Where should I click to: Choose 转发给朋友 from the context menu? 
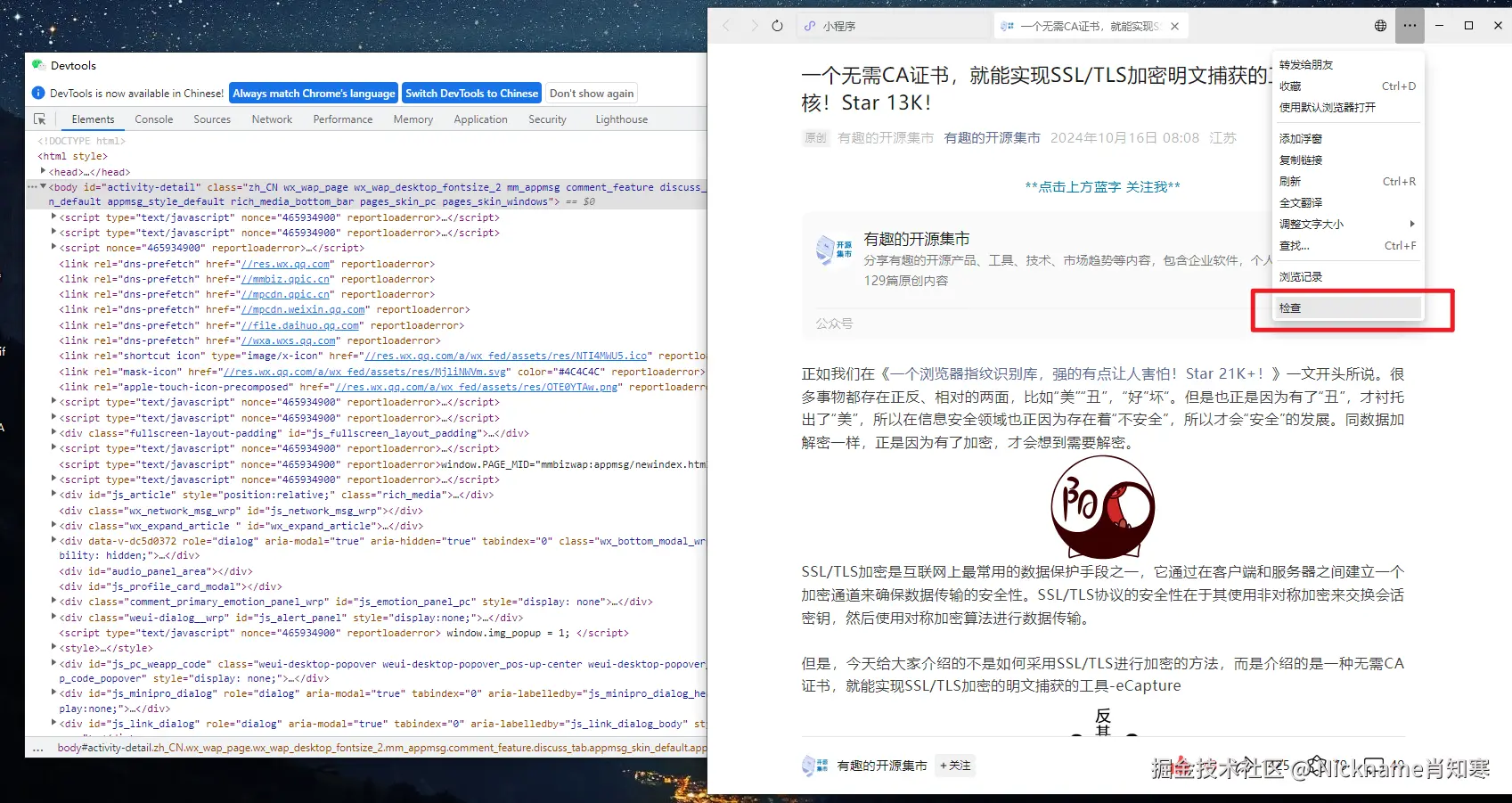click(x=1348, y=65)
